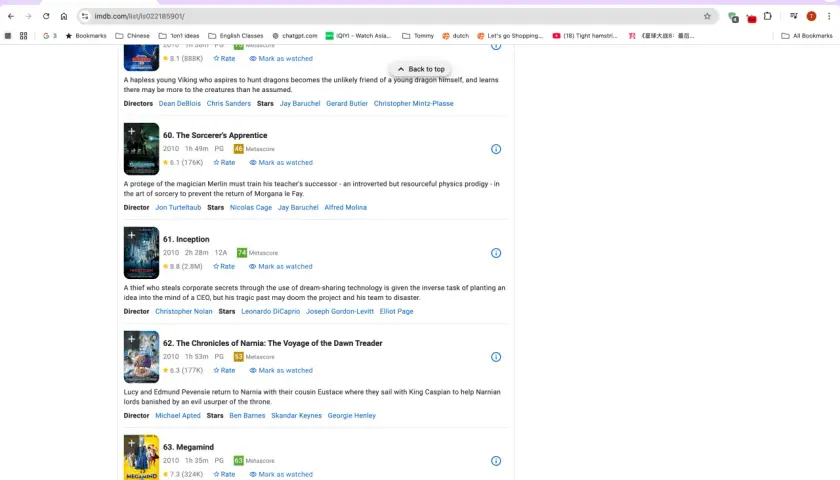
Task: Open dutch bookmark
Action: point(455,35)
